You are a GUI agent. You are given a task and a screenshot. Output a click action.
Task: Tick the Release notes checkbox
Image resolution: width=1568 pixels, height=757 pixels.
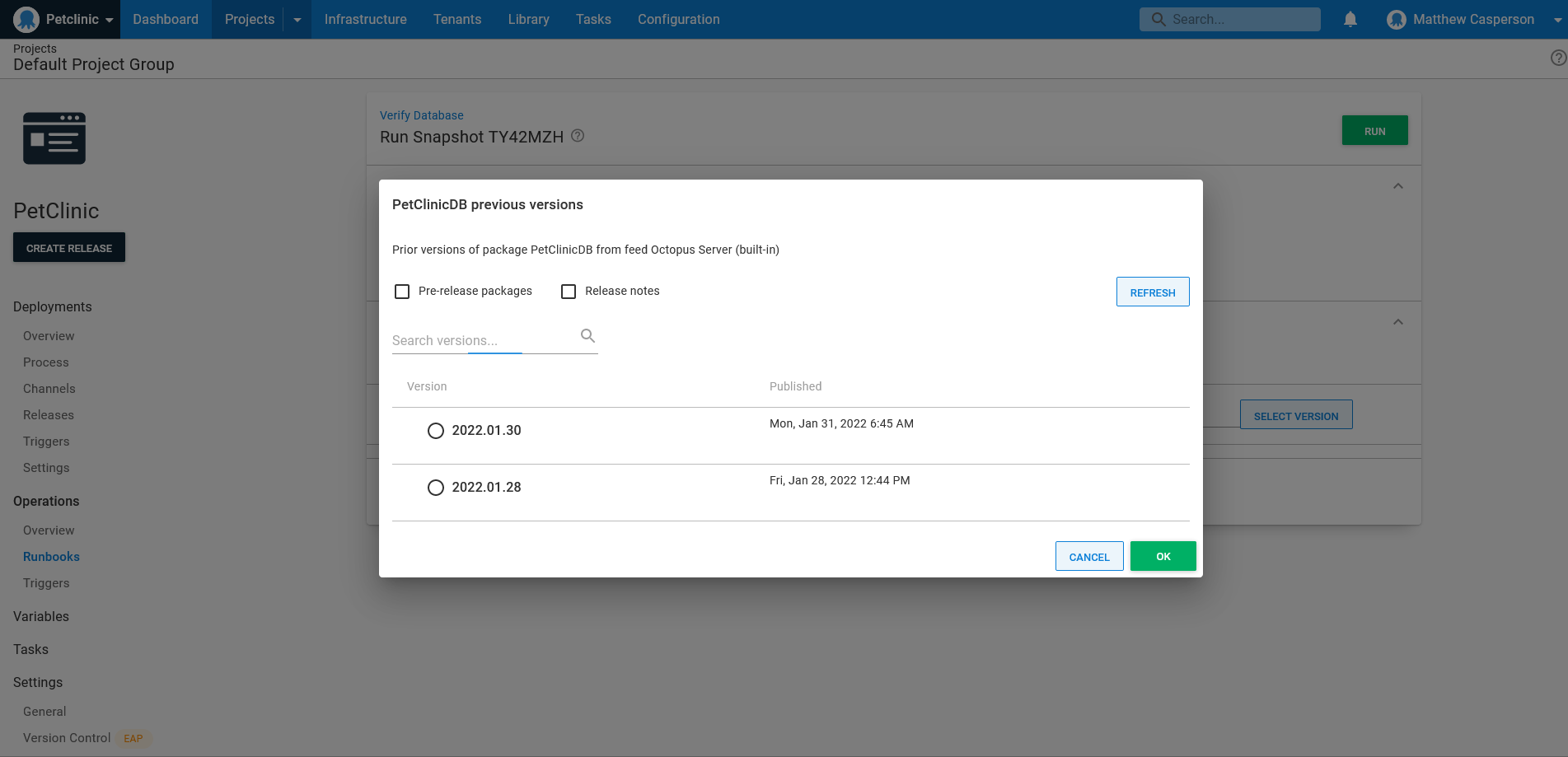[x=569, y=292]
